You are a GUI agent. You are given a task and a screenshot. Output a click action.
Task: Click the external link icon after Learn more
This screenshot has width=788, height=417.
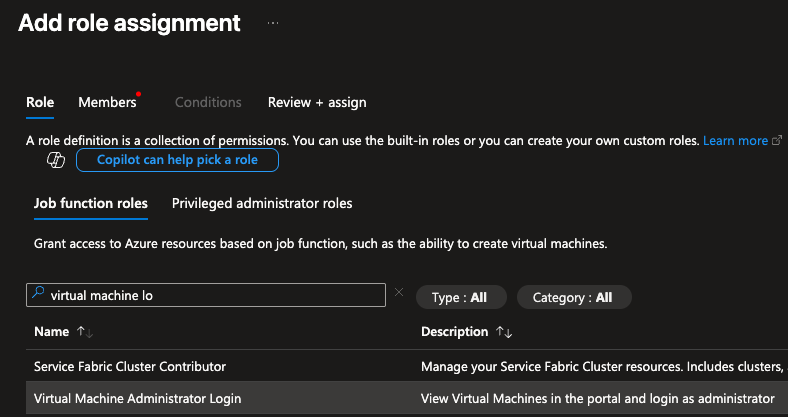click(x=777, y=141)
